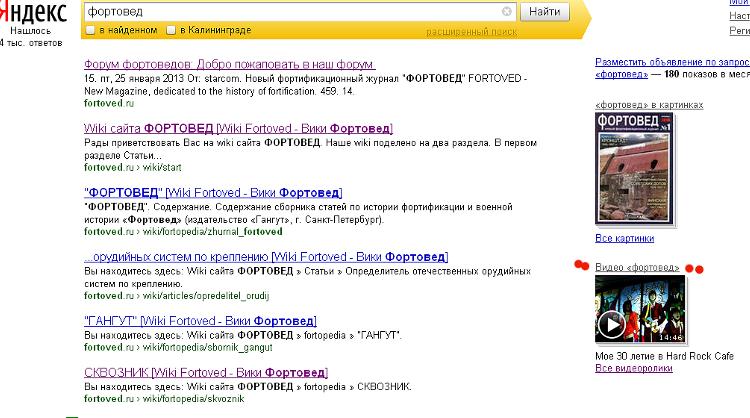Click green URL fortoved.ru under forum result

[109, 103]
